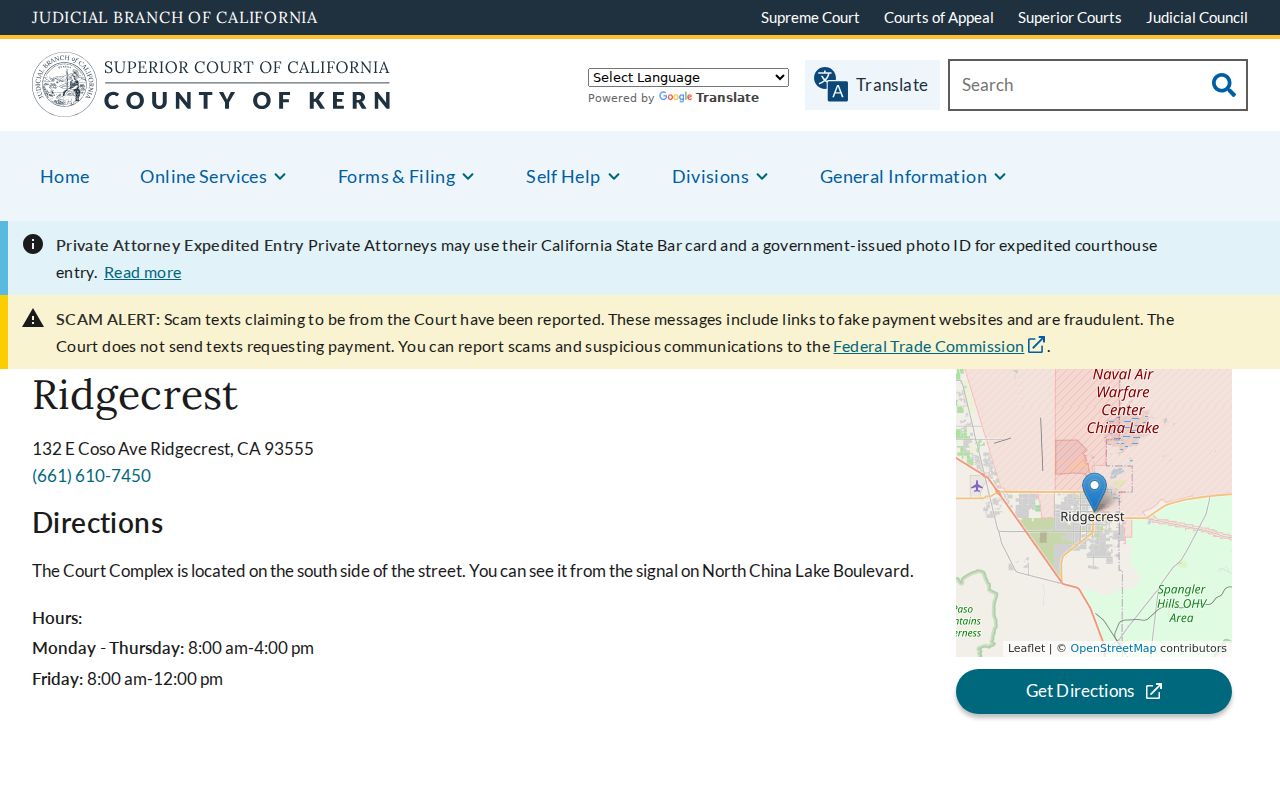Click Superior Court County of Kern title
Image resolution: width=1280 pixels, height=800 pixels.
click(247, 85)
